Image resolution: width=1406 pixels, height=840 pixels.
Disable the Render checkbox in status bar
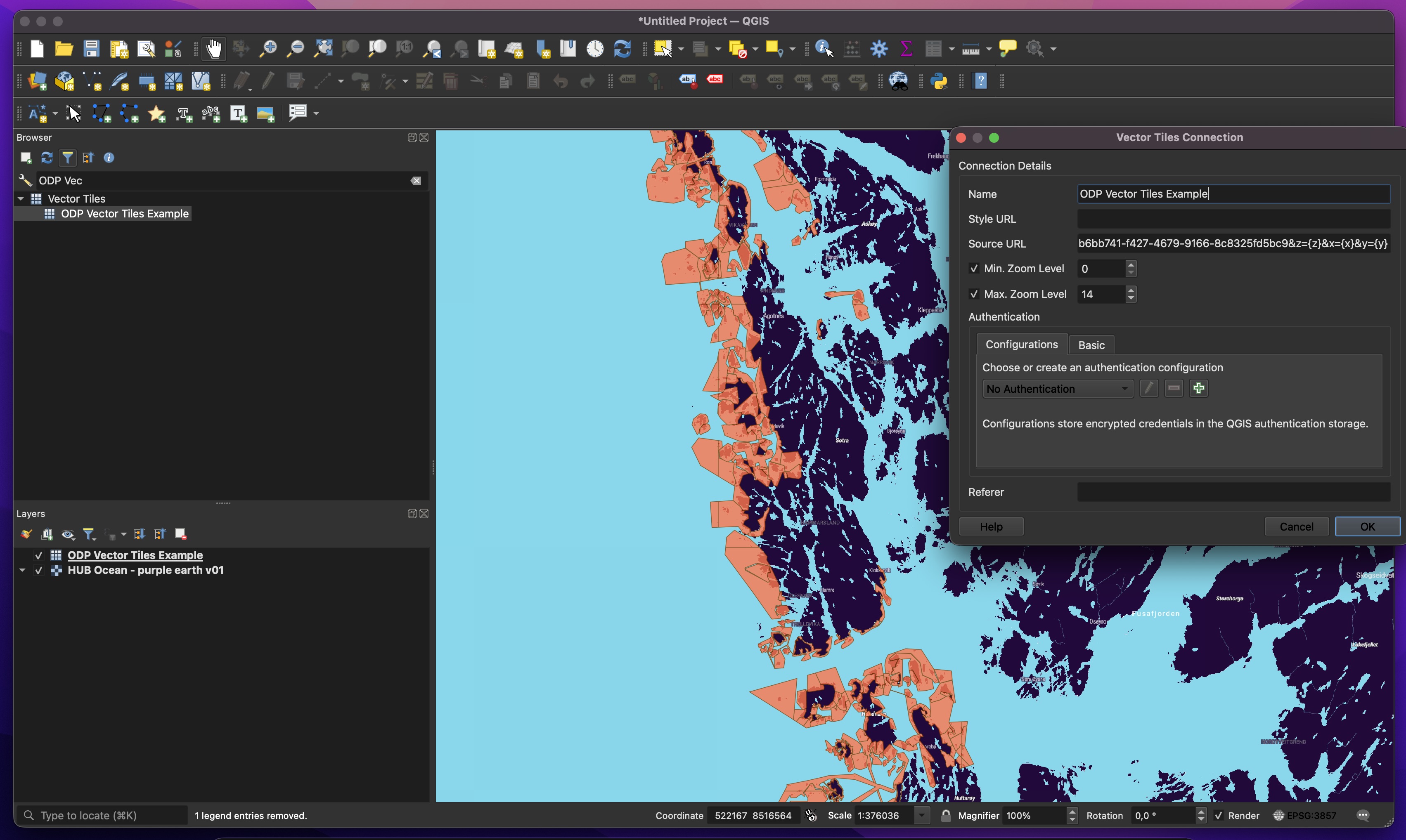[x=1219, y=816]
